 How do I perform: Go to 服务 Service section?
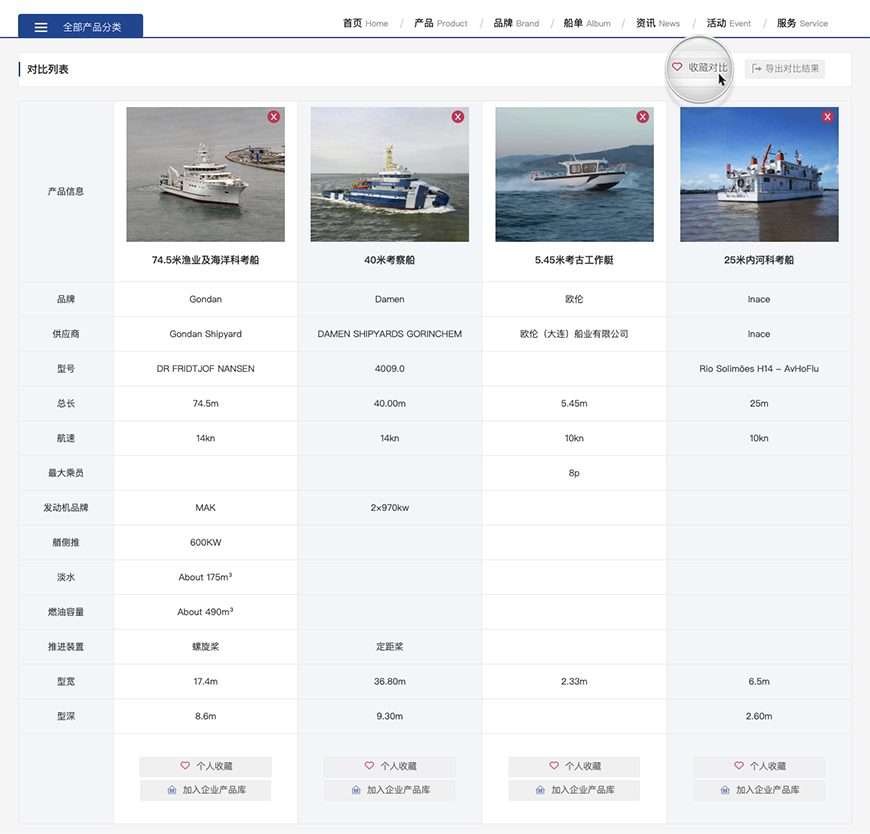pos(802,23)
